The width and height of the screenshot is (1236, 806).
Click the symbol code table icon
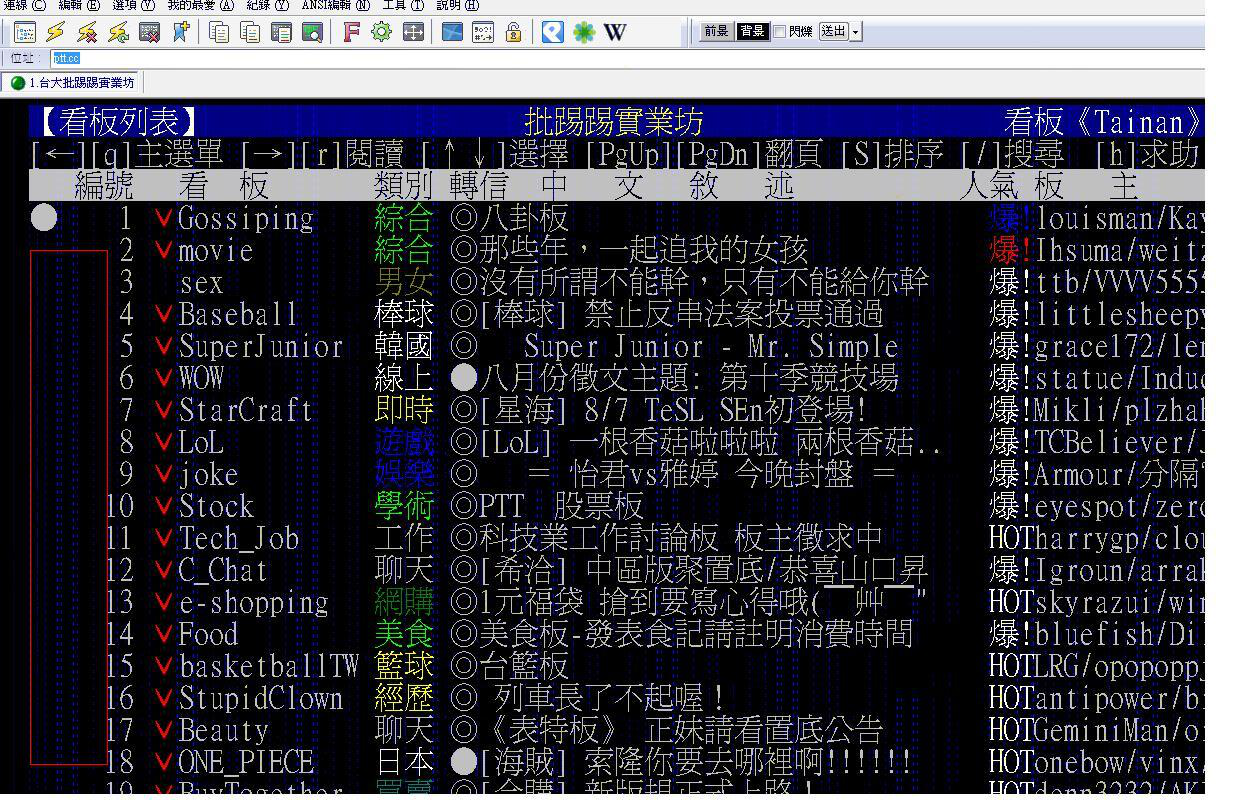[x=483, y=32]
